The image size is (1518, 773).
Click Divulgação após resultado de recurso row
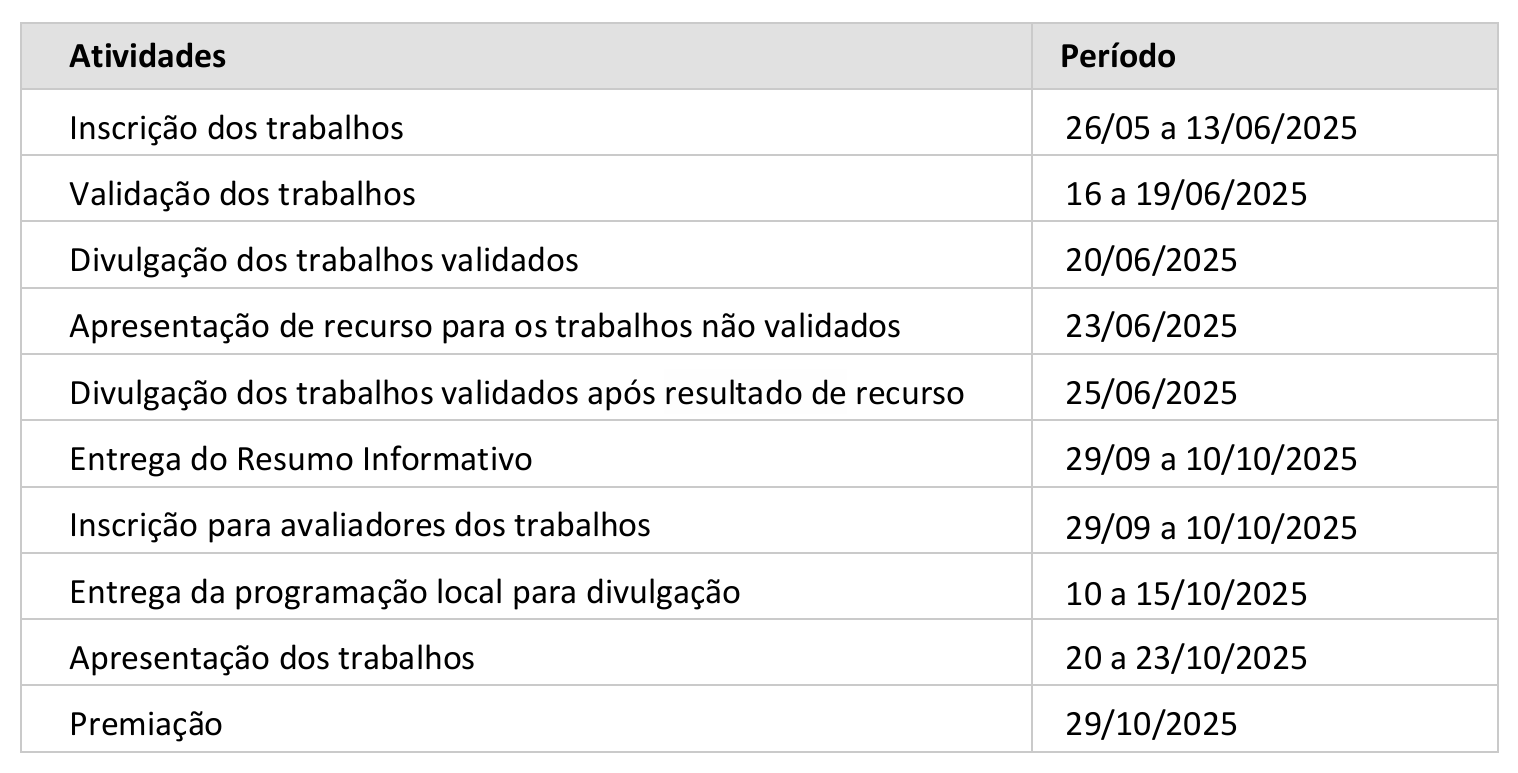tap(759, 387)
